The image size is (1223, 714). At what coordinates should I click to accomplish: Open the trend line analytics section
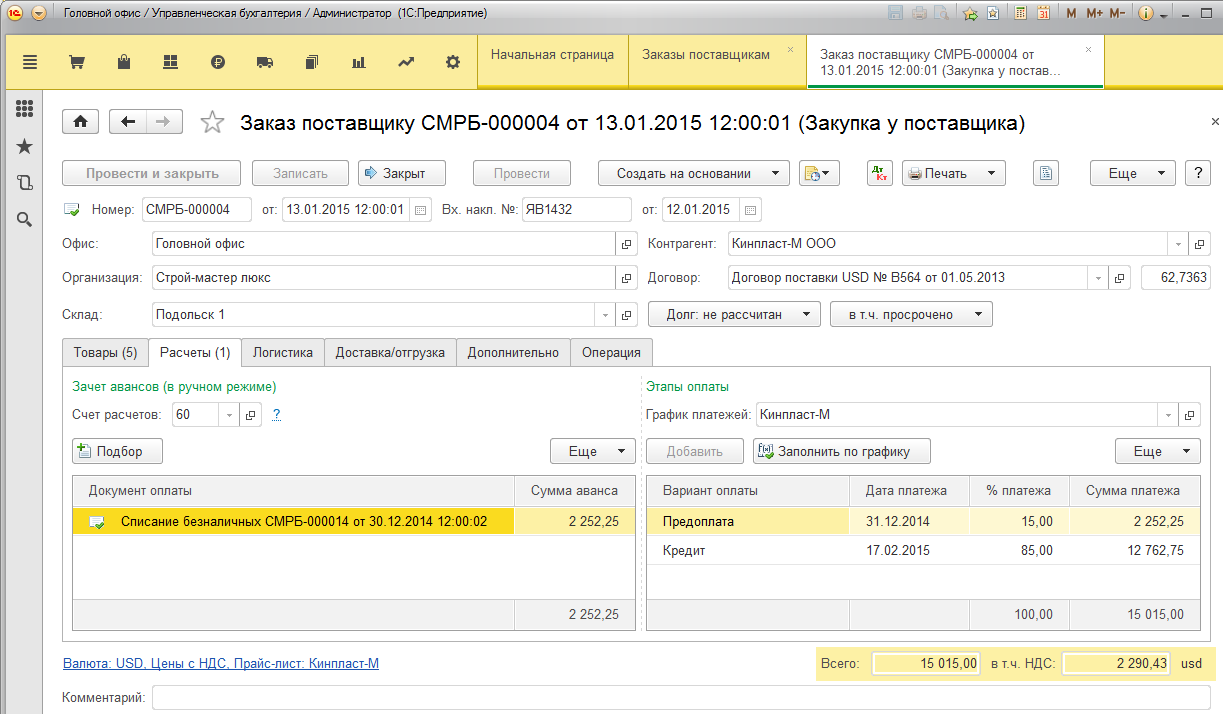pos(406,62)
